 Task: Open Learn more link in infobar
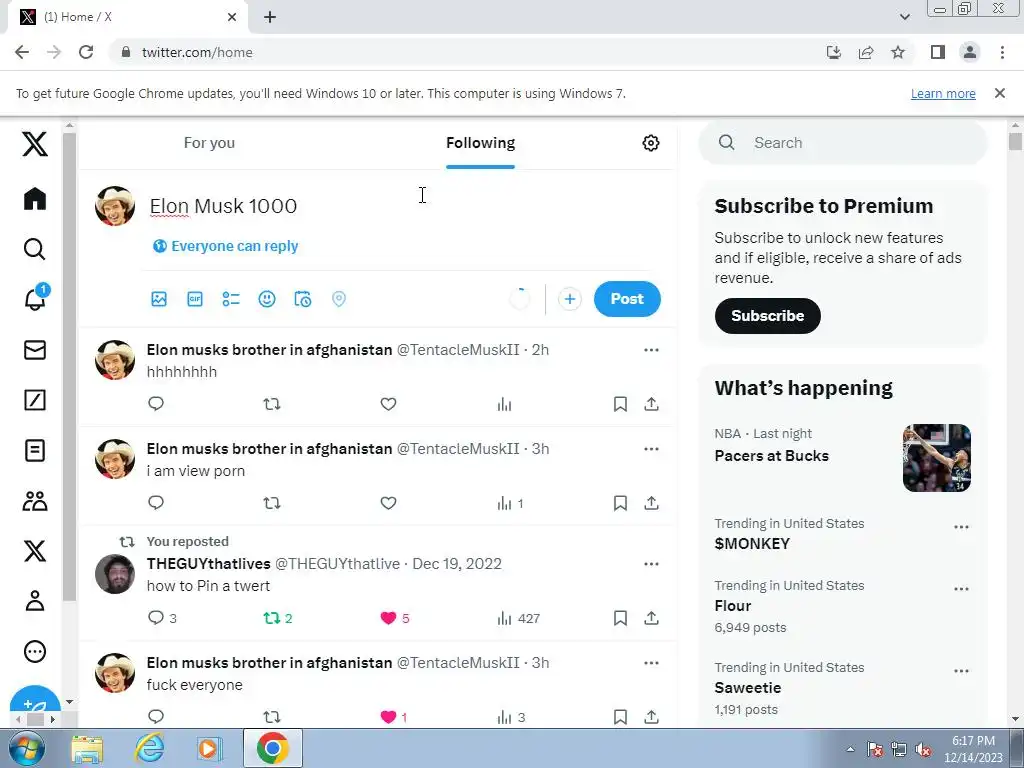pyautogui.click(x=943, y=93)
